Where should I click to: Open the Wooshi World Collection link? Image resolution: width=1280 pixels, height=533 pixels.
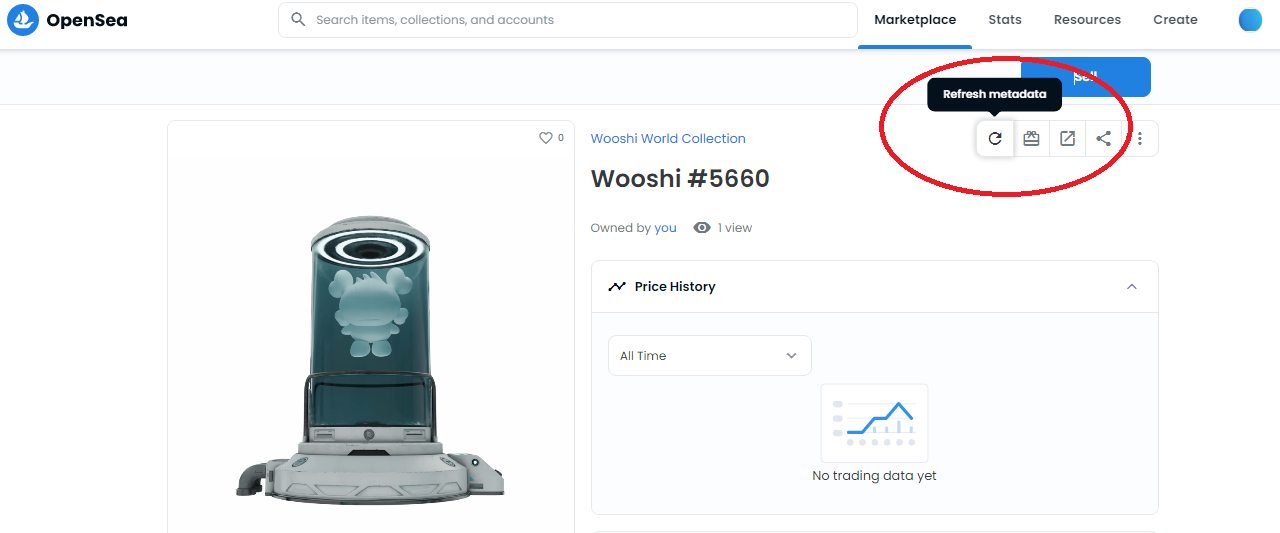coord(668,139)
